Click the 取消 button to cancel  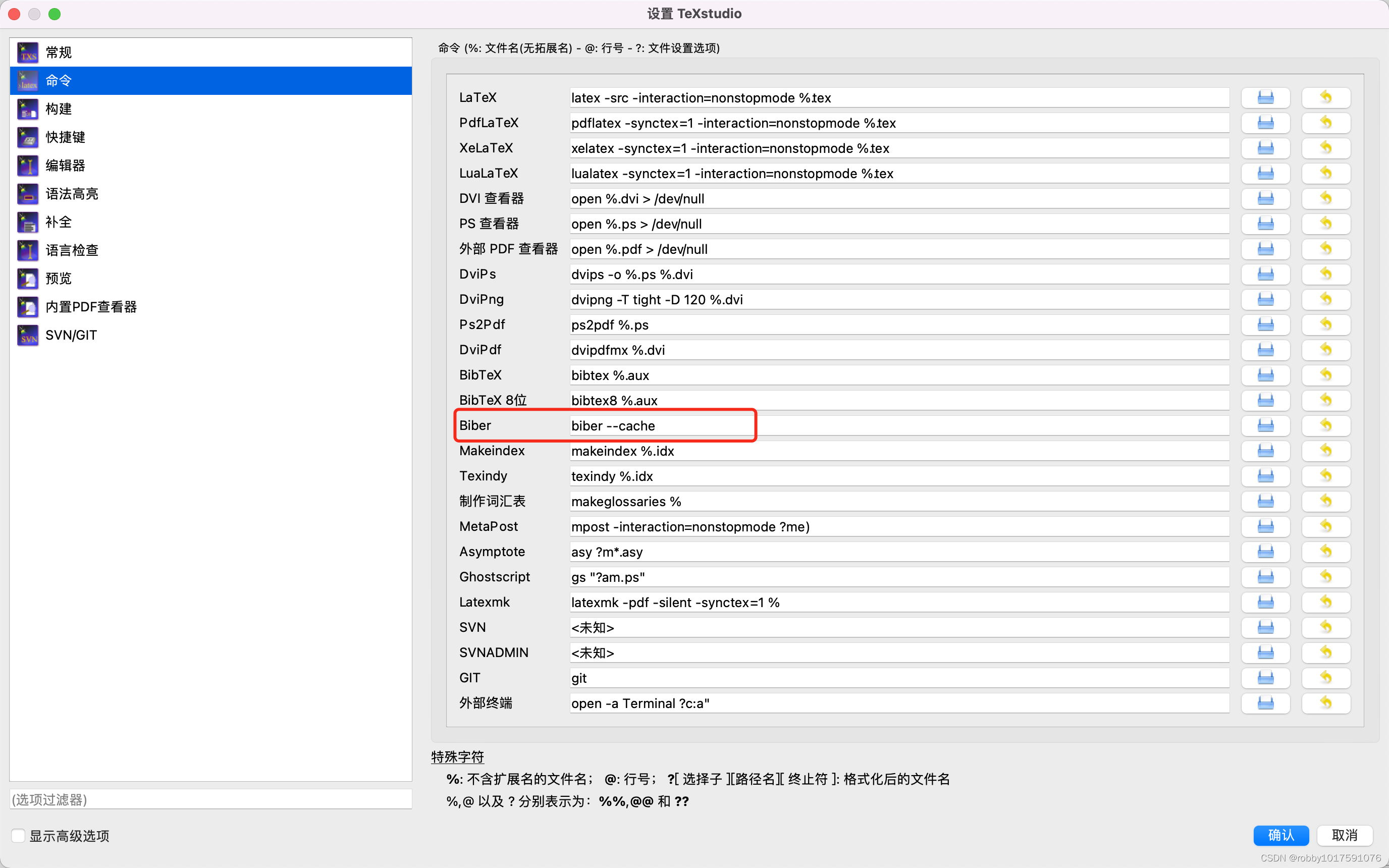pos(1346,835)
